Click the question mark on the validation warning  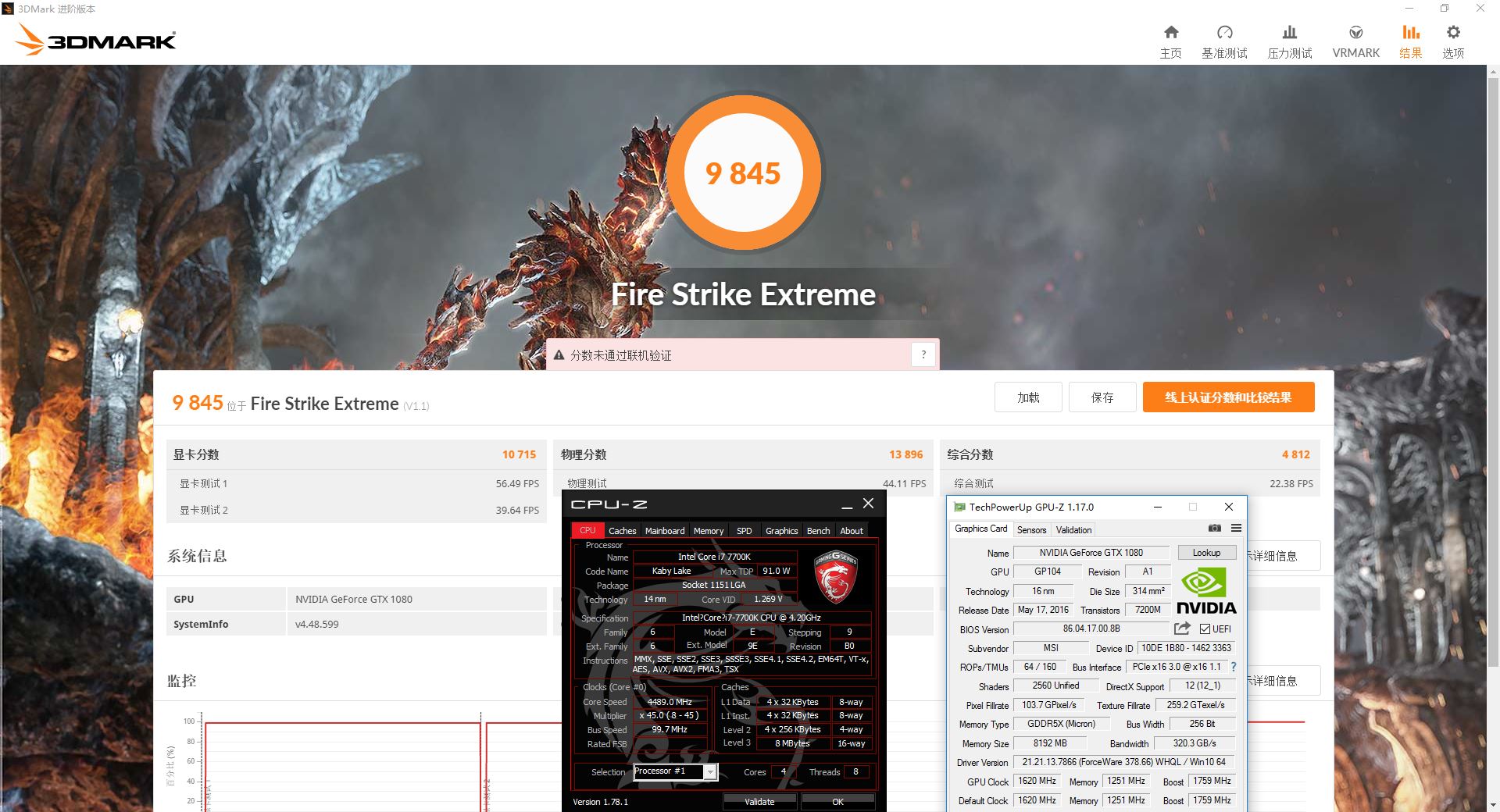pos(923,354)
